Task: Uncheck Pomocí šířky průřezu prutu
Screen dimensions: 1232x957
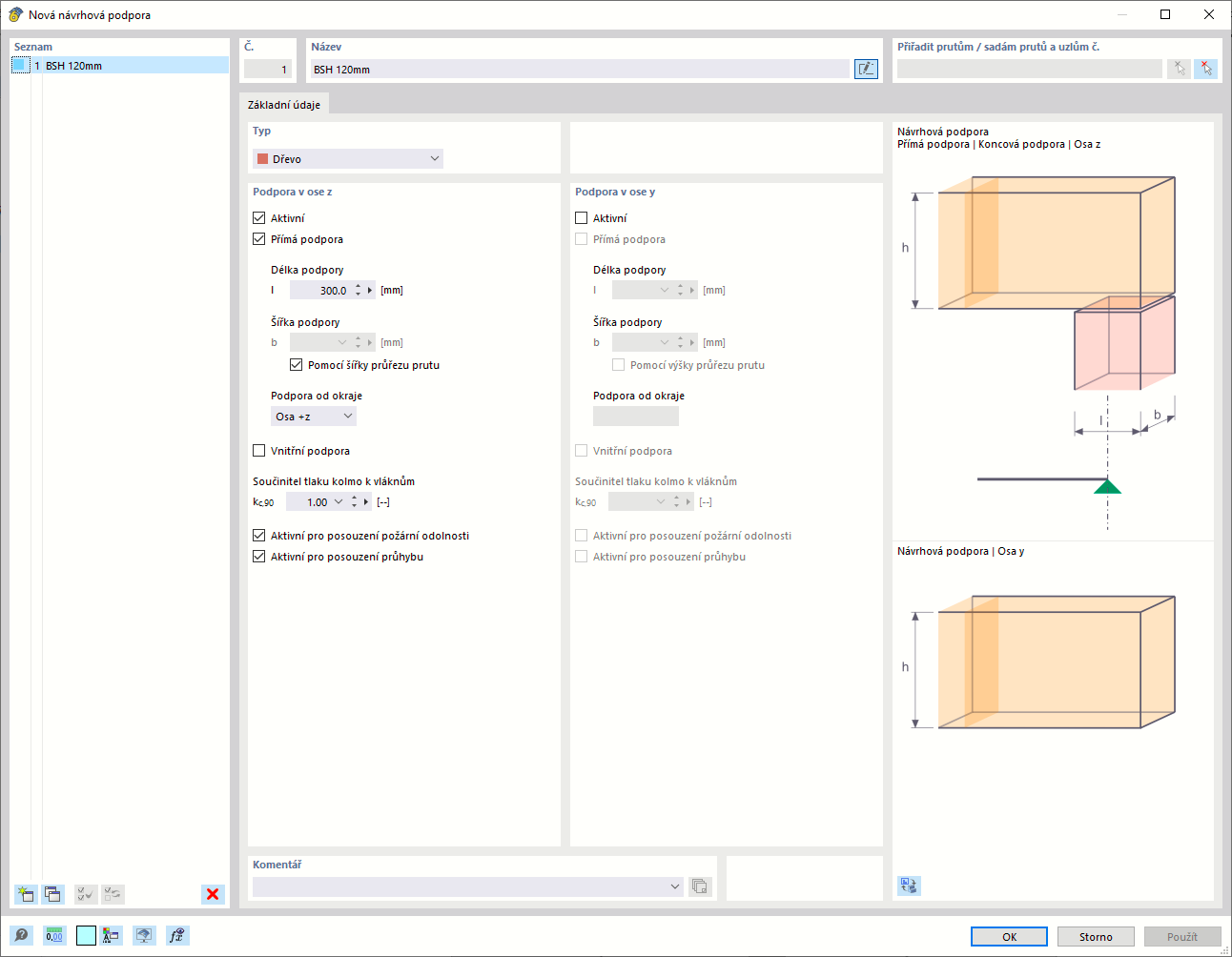Action: tap(297, 365)
